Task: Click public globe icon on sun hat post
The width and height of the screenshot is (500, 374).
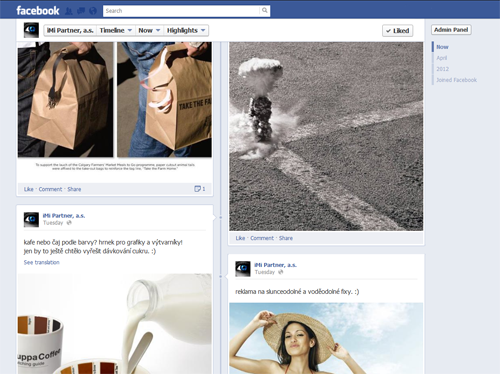Action: (281, 272)
